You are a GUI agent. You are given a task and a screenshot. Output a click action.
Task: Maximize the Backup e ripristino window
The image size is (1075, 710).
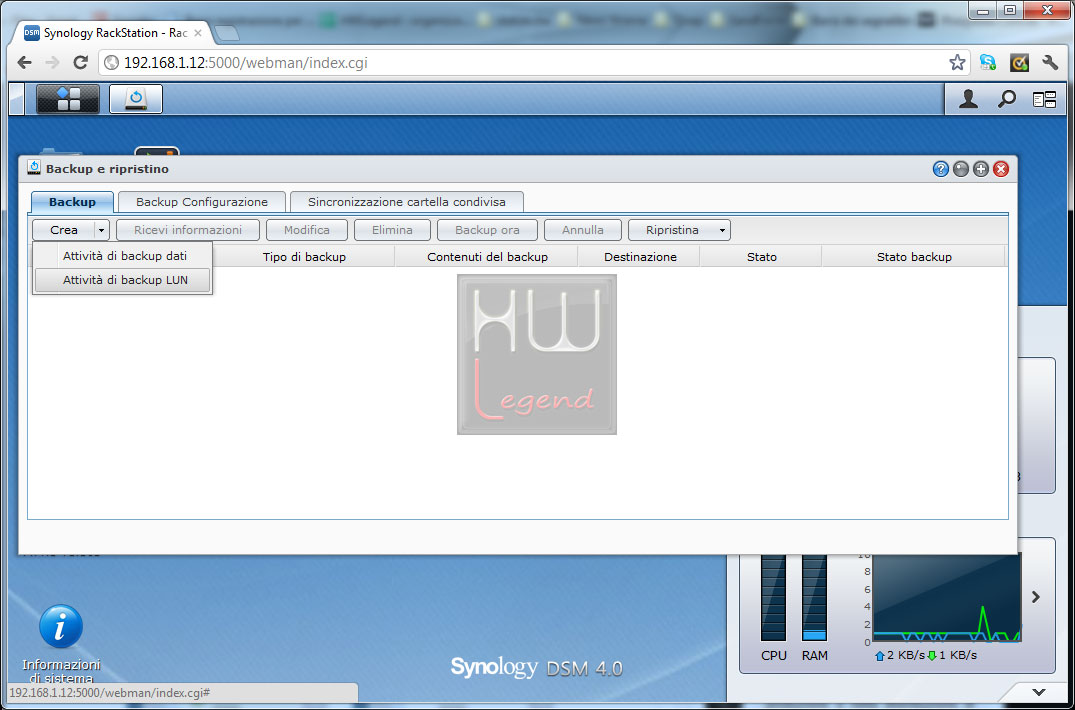pos(981,169)
